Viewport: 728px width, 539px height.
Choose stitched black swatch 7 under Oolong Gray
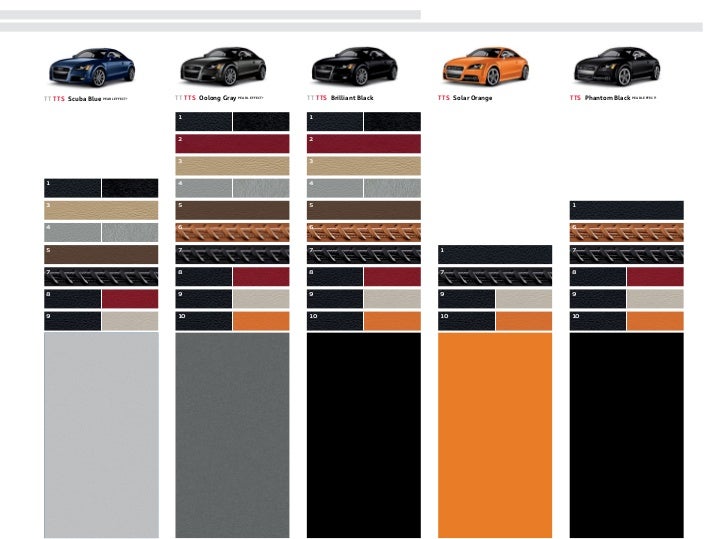point(232,254)
